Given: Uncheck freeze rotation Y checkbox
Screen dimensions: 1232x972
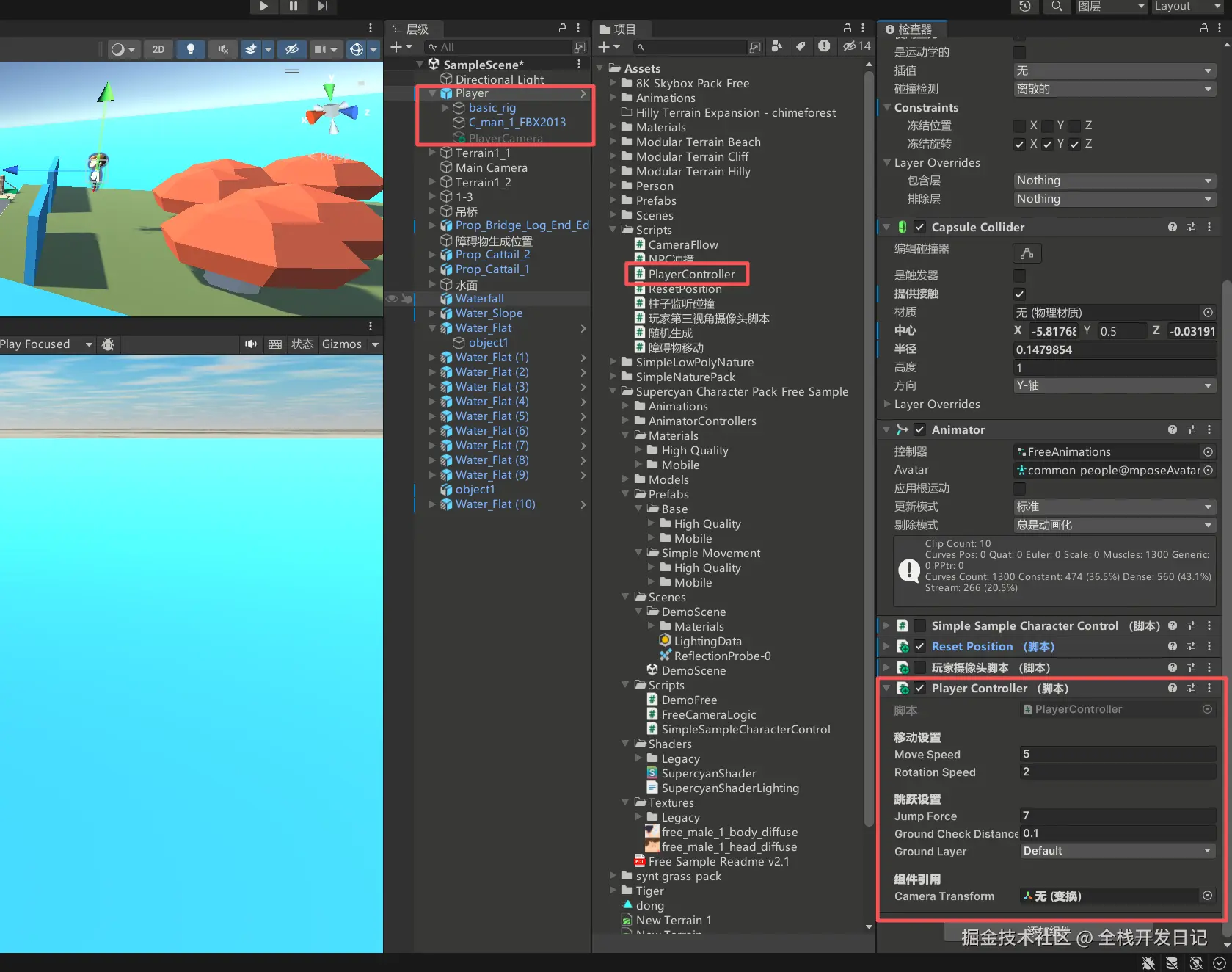Looking at the screenshot, I should coord(1047,144).
